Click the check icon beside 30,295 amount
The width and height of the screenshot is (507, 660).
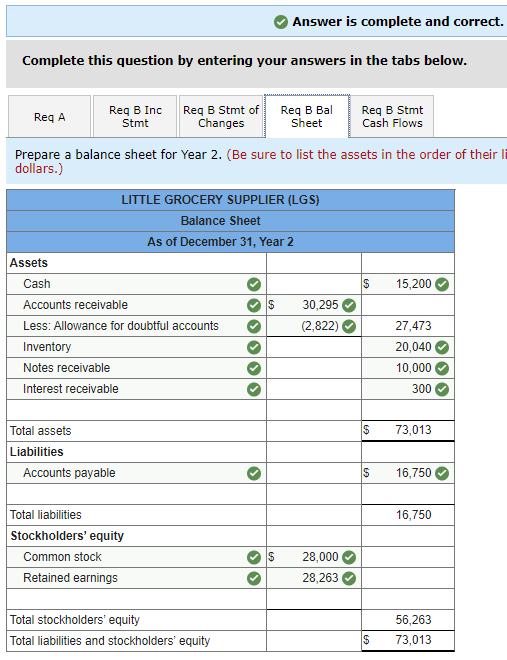(x=349, y=305)
